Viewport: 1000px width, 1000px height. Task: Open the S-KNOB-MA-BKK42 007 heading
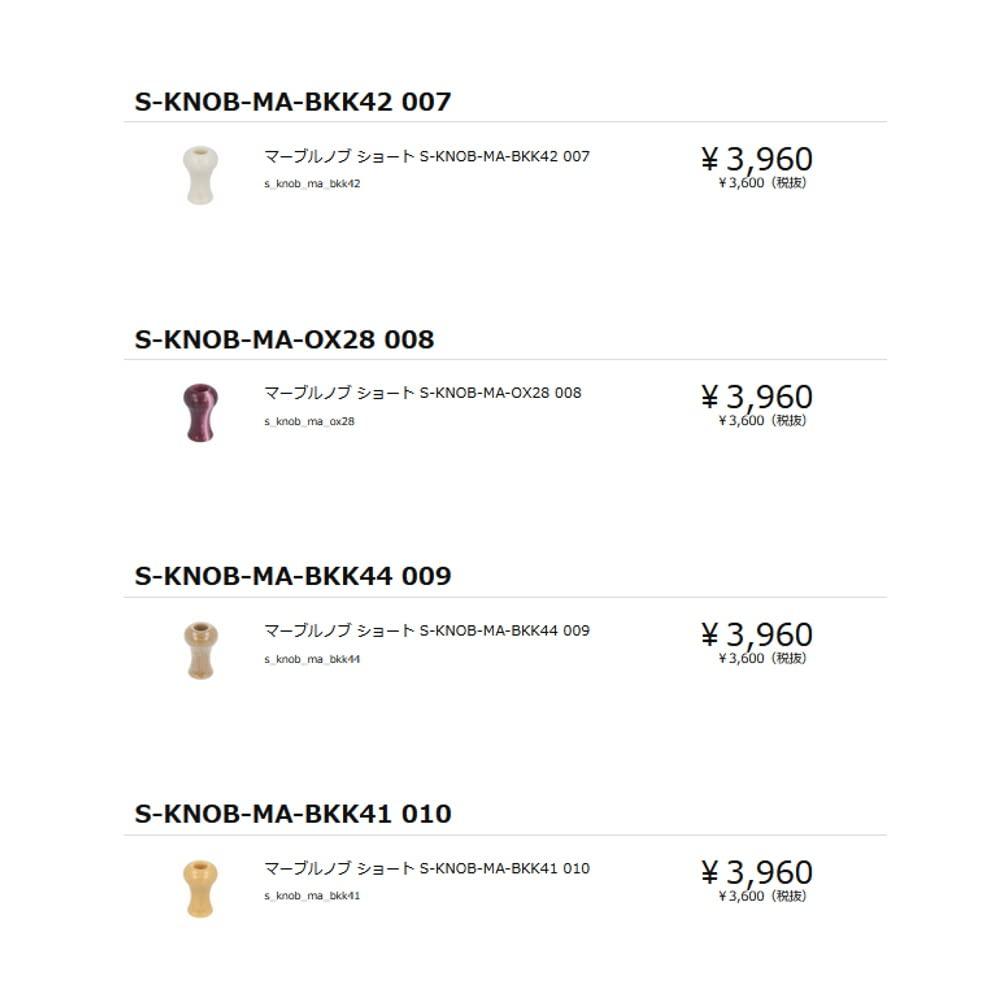293,102
